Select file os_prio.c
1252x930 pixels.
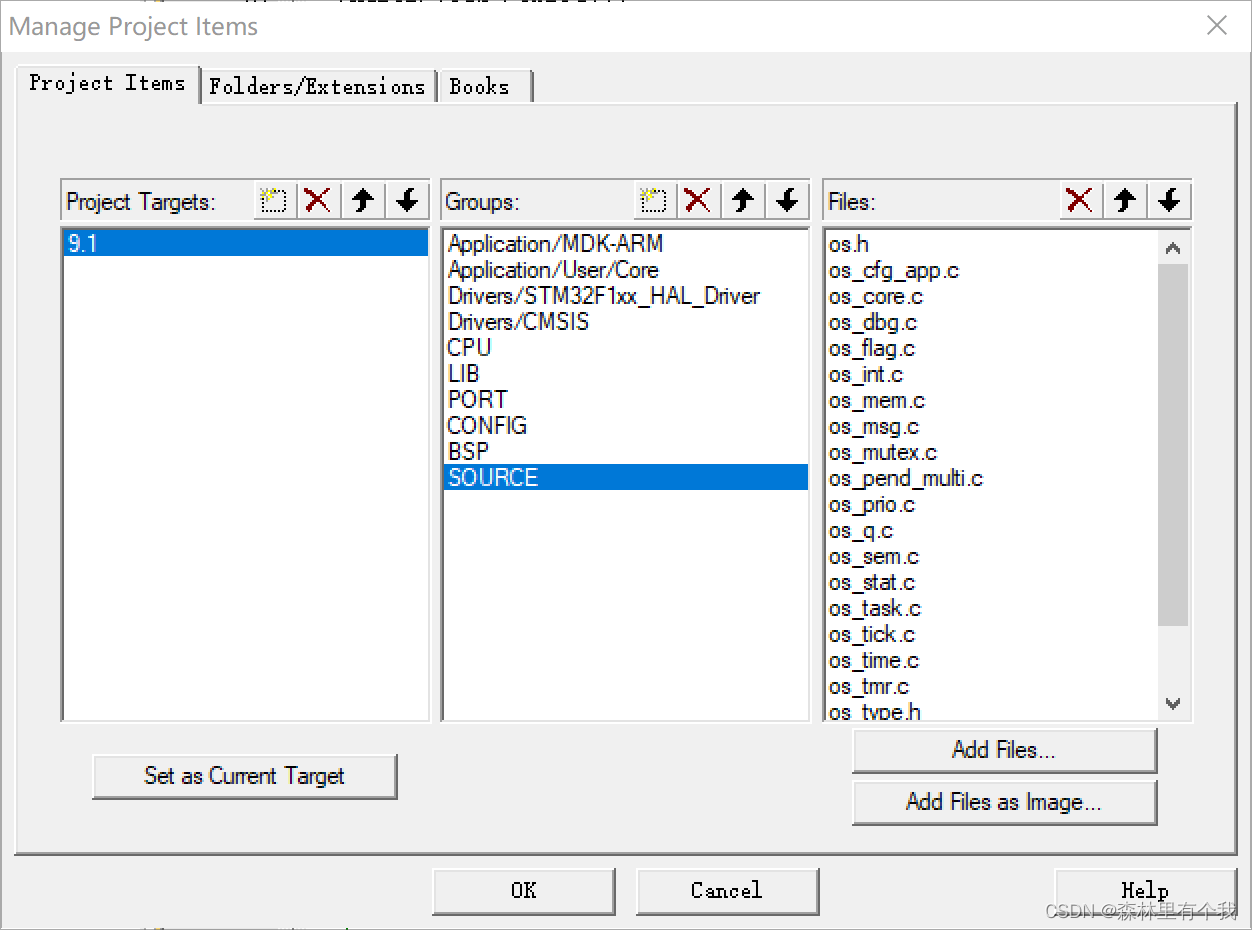[992, 505]
